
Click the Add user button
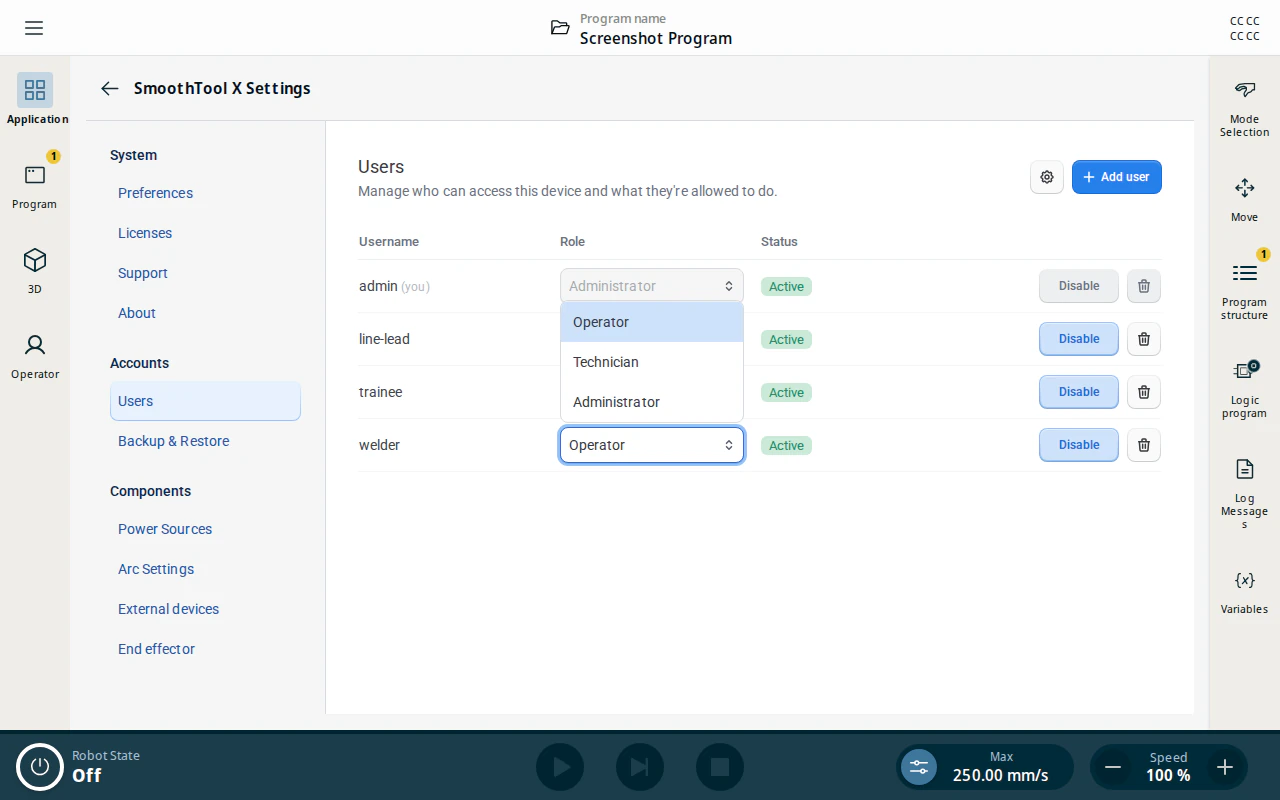pos(1117,177)
